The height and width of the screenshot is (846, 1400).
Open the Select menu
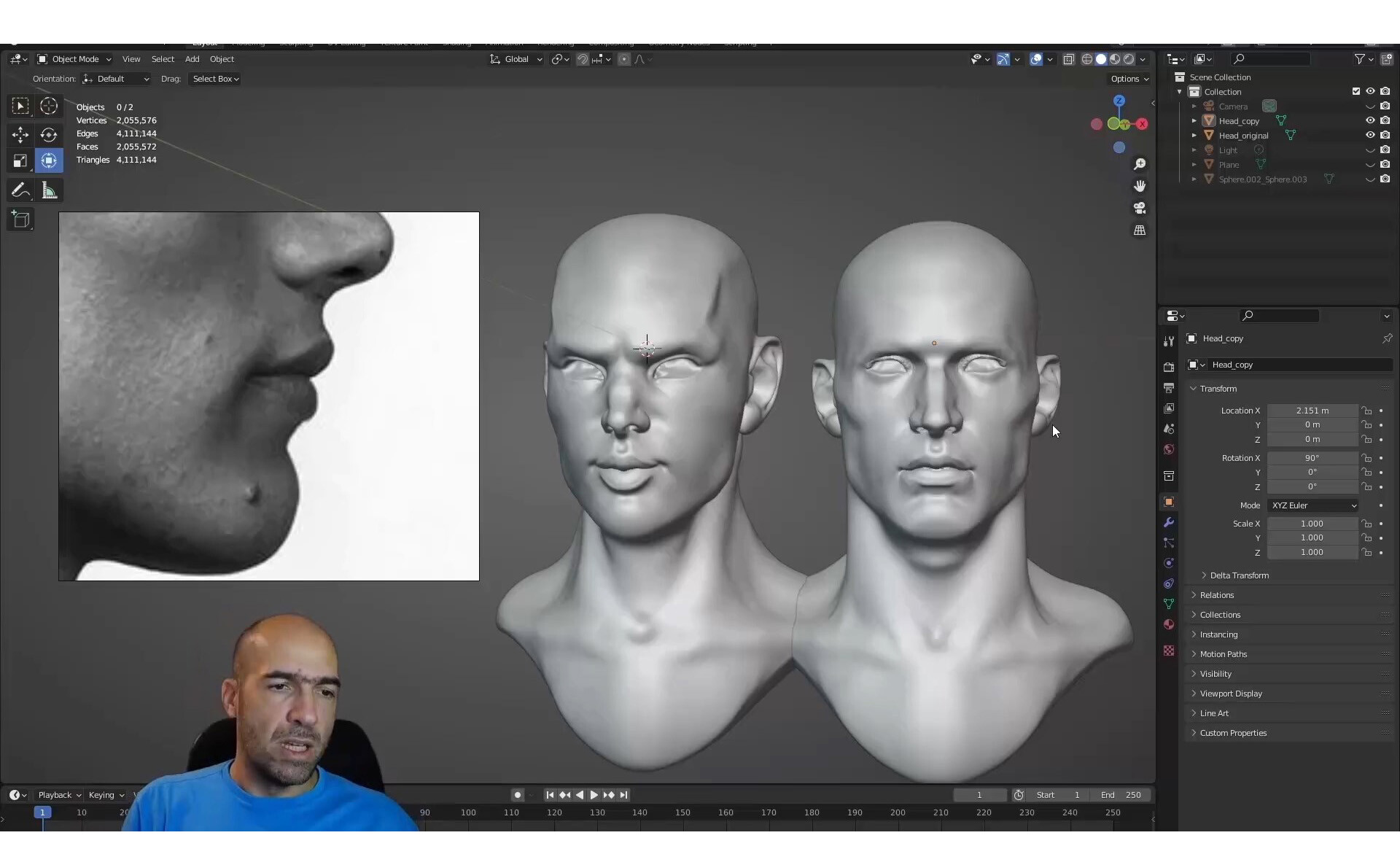pyautogui.click(x=162, y=59)
